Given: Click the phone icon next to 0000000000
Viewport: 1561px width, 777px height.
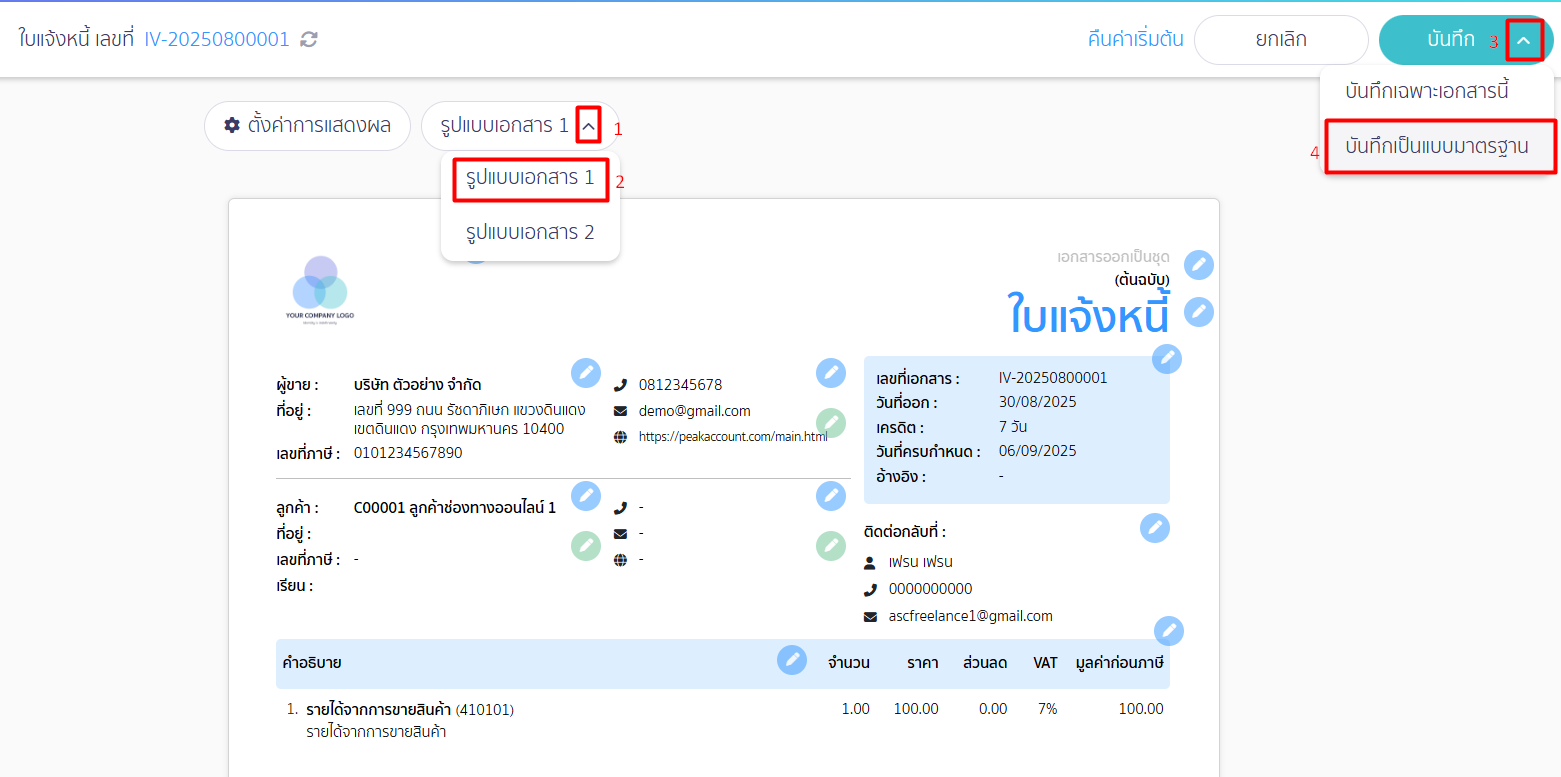Looking at the screenshot, I should coord(870,589).
